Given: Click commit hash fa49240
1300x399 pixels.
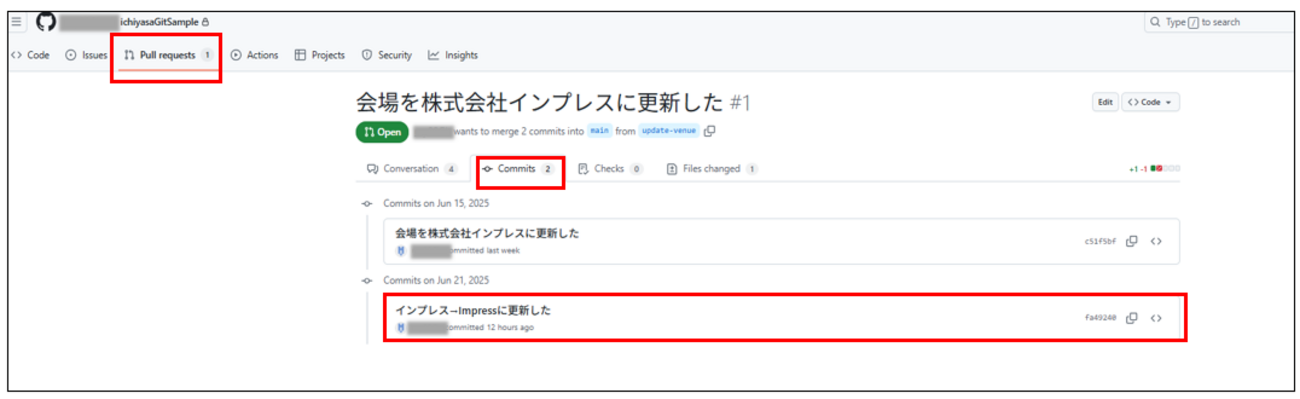Looking at the screenshot, I should pos(1100,318).
